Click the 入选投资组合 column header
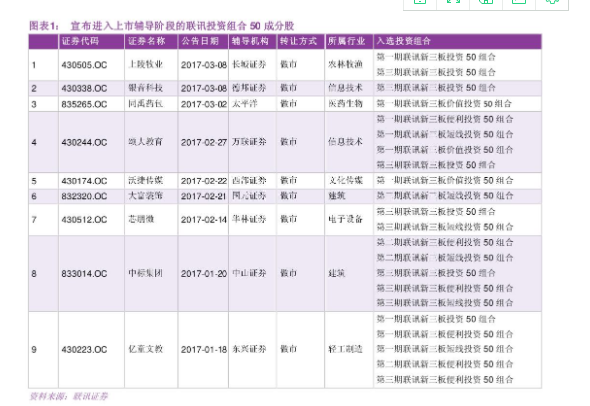Screen dimensions: 590x406 (403, 41)
